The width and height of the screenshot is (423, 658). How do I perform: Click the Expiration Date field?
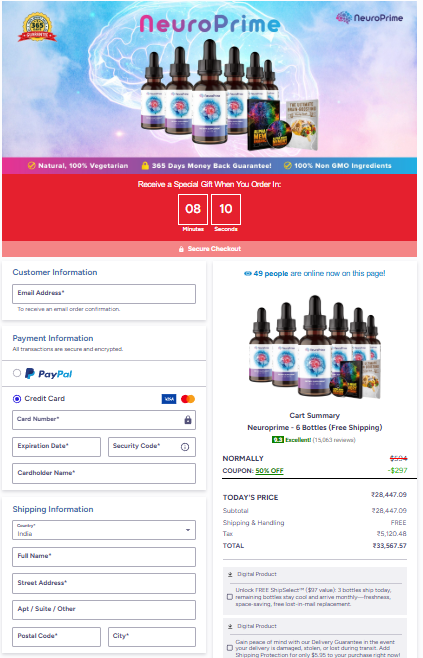[x=57, y=446]
